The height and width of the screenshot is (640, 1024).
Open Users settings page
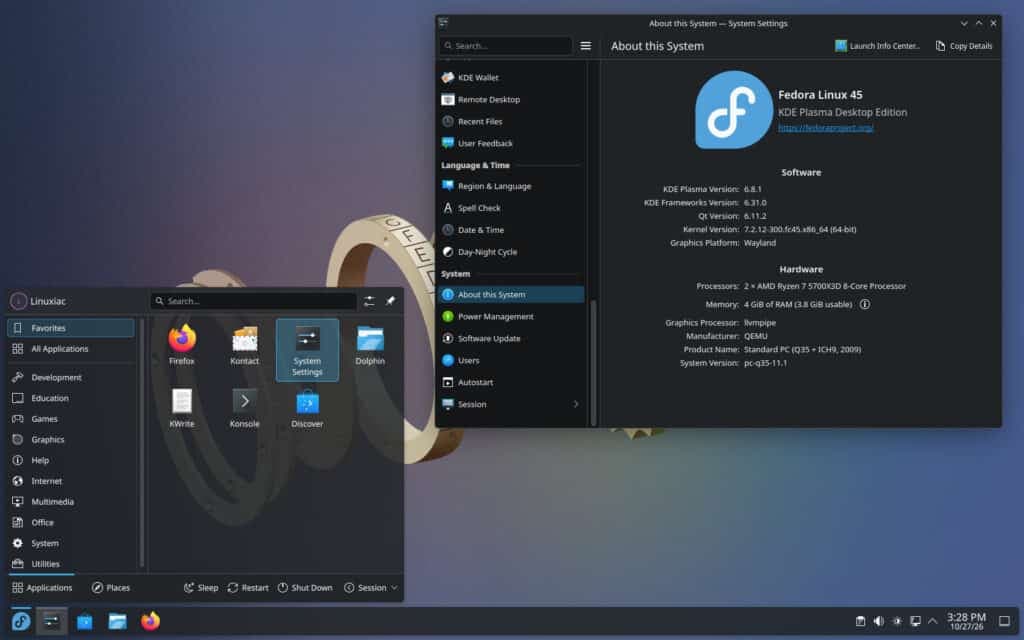tap(511, 360)
